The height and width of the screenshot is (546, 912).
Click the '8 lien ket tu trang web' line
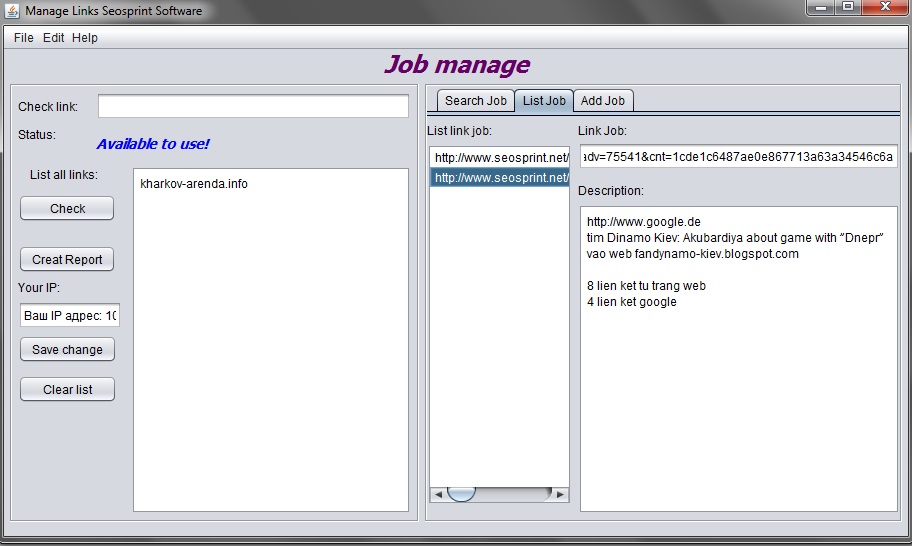click(x=646, y=286)
